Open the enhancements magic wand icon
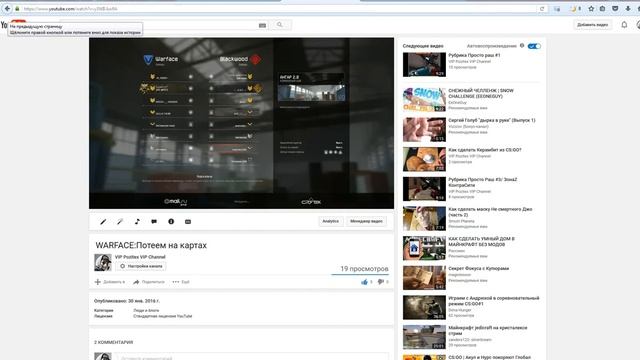 (x=120, y=222)
